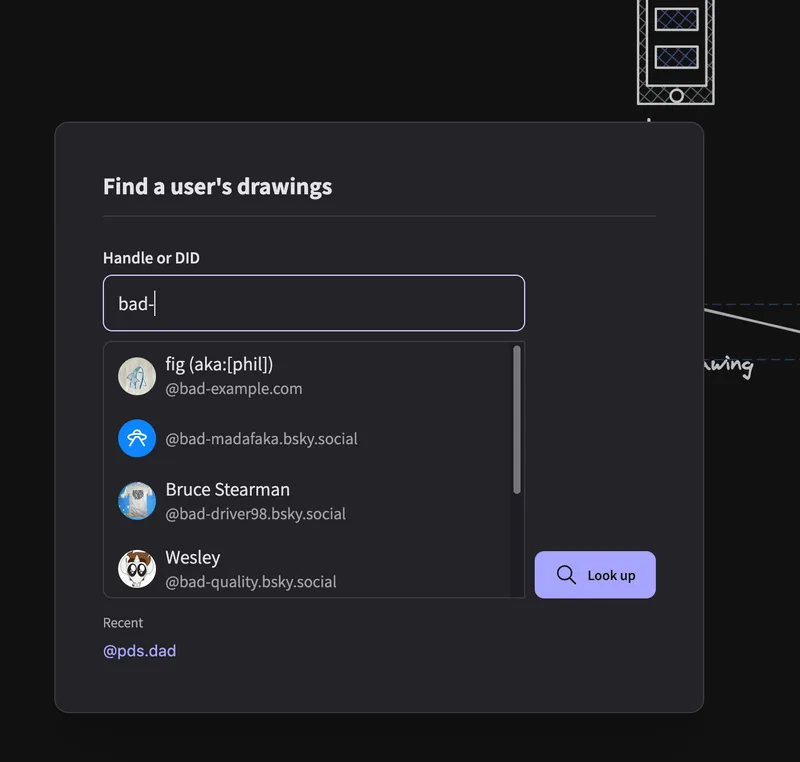Click the suggestions list scrollbar
This screenshot has height=762, width=800.
point(517,420)
